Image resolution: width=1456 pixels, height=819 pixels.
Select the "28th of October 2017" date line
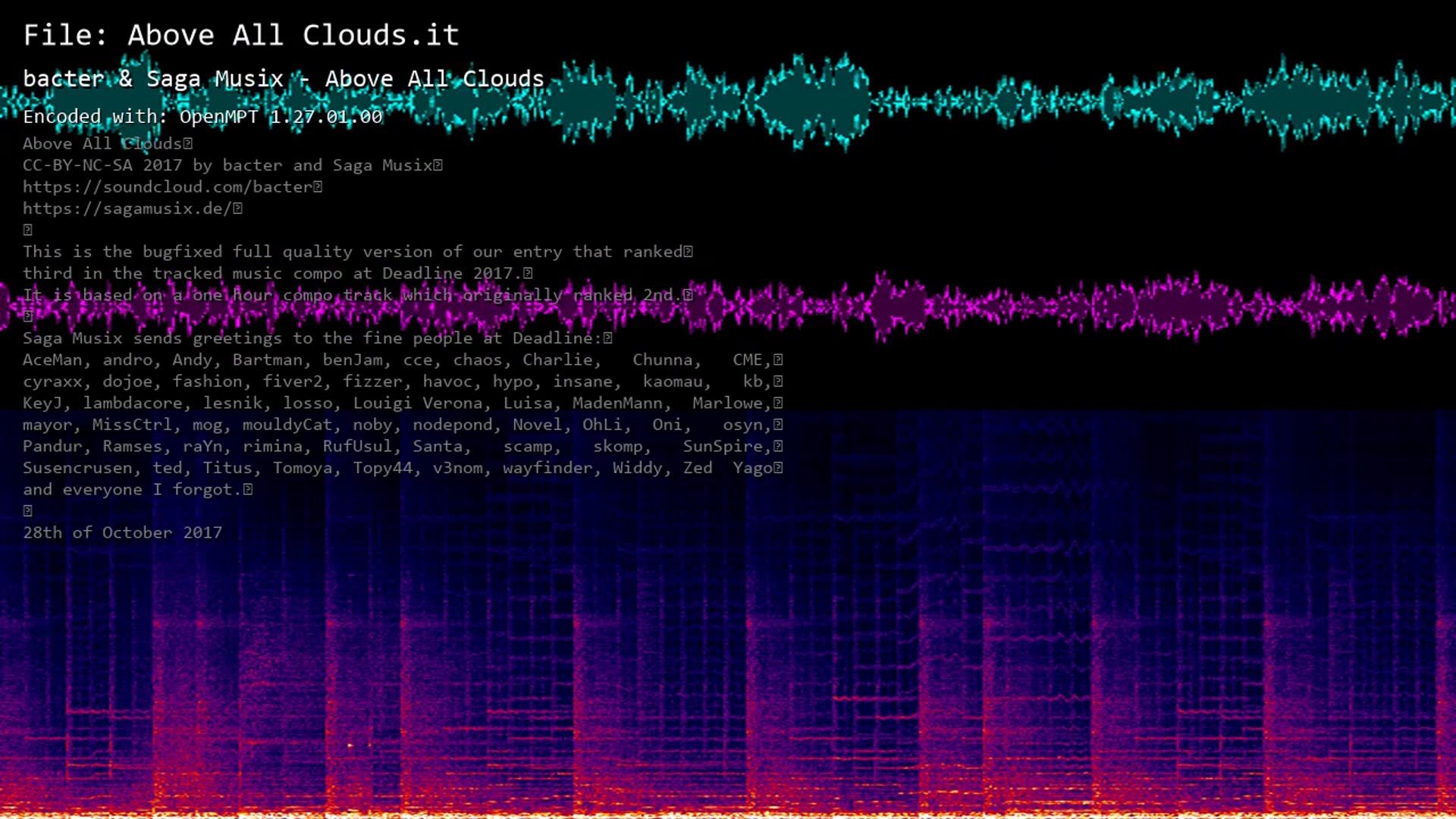click(x=123, y=533)
